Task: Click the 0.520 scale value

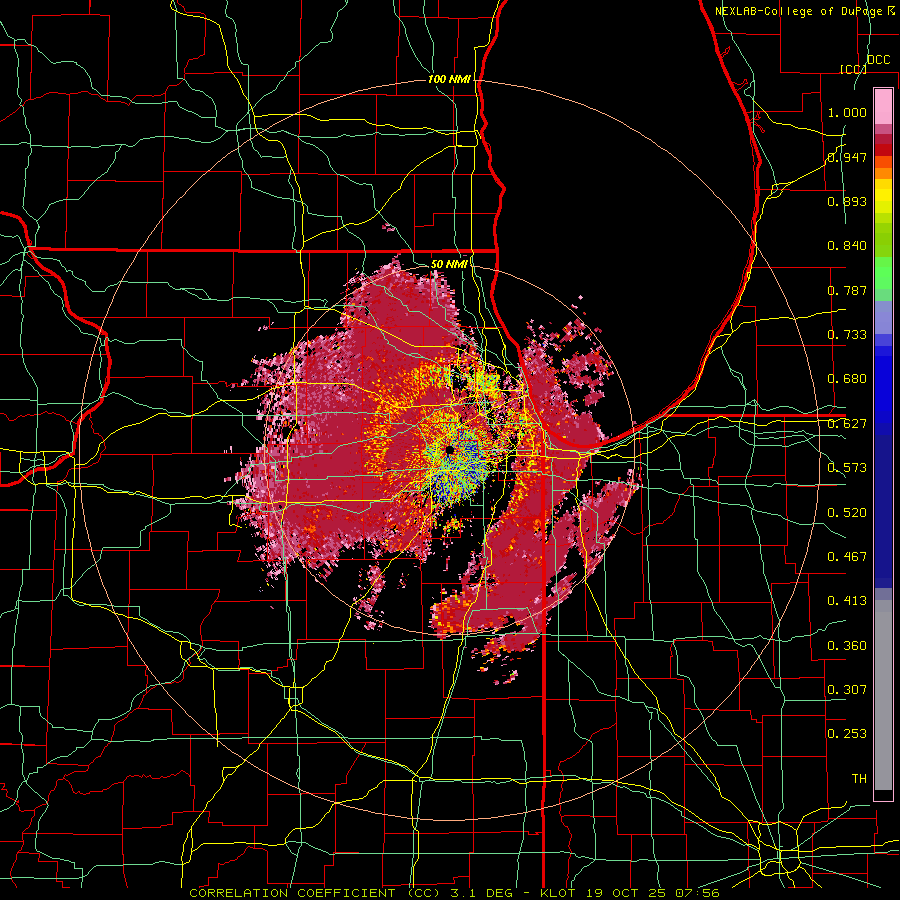Action: [x=847, y=513]
